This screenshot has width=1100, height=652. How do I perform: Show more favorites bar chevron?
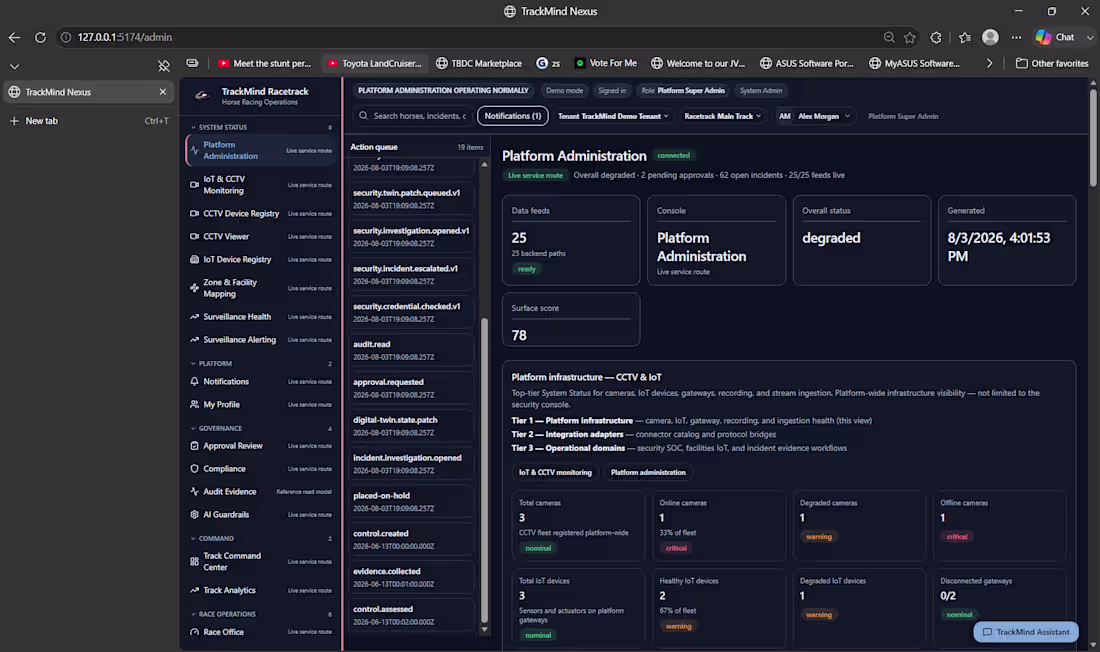click(x=989, y=63)
